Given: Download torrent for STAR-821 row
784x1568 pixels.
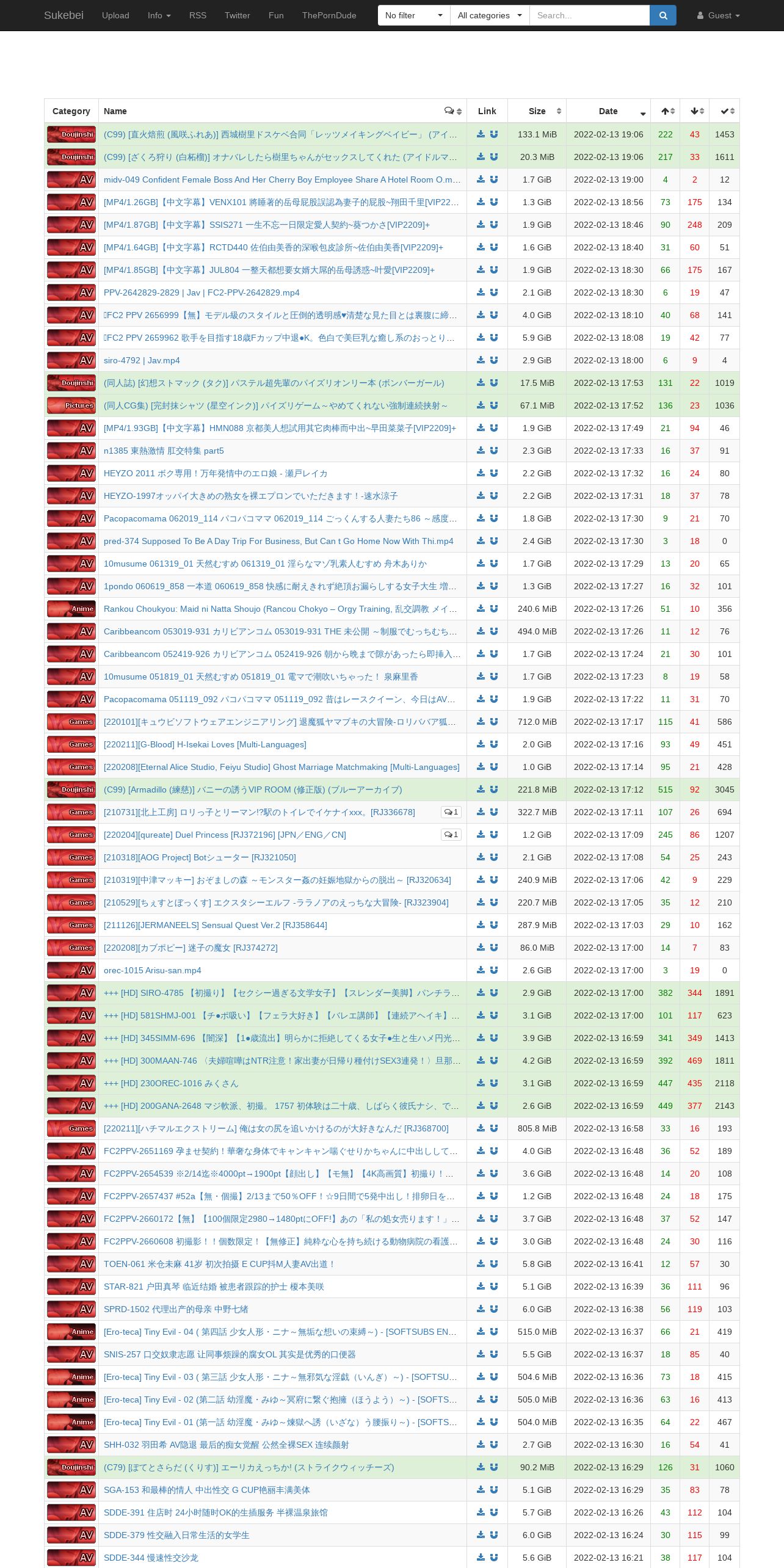Looking at the screenshot, I should [x=481, y=1287].
